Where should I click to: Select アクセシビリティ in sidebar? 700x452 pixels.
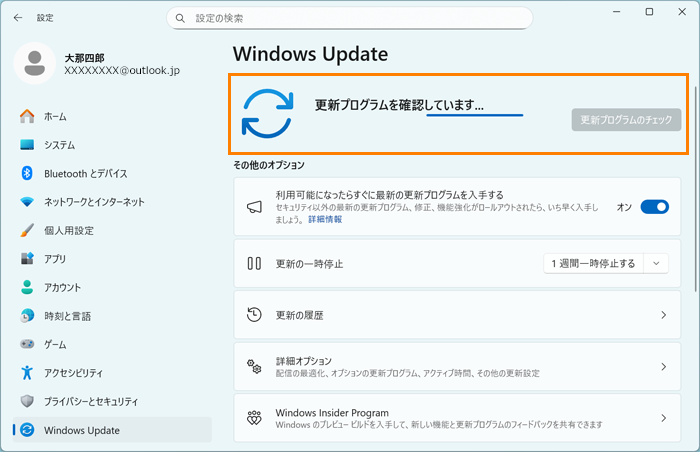pyautogui.click(x=112, y=373)
